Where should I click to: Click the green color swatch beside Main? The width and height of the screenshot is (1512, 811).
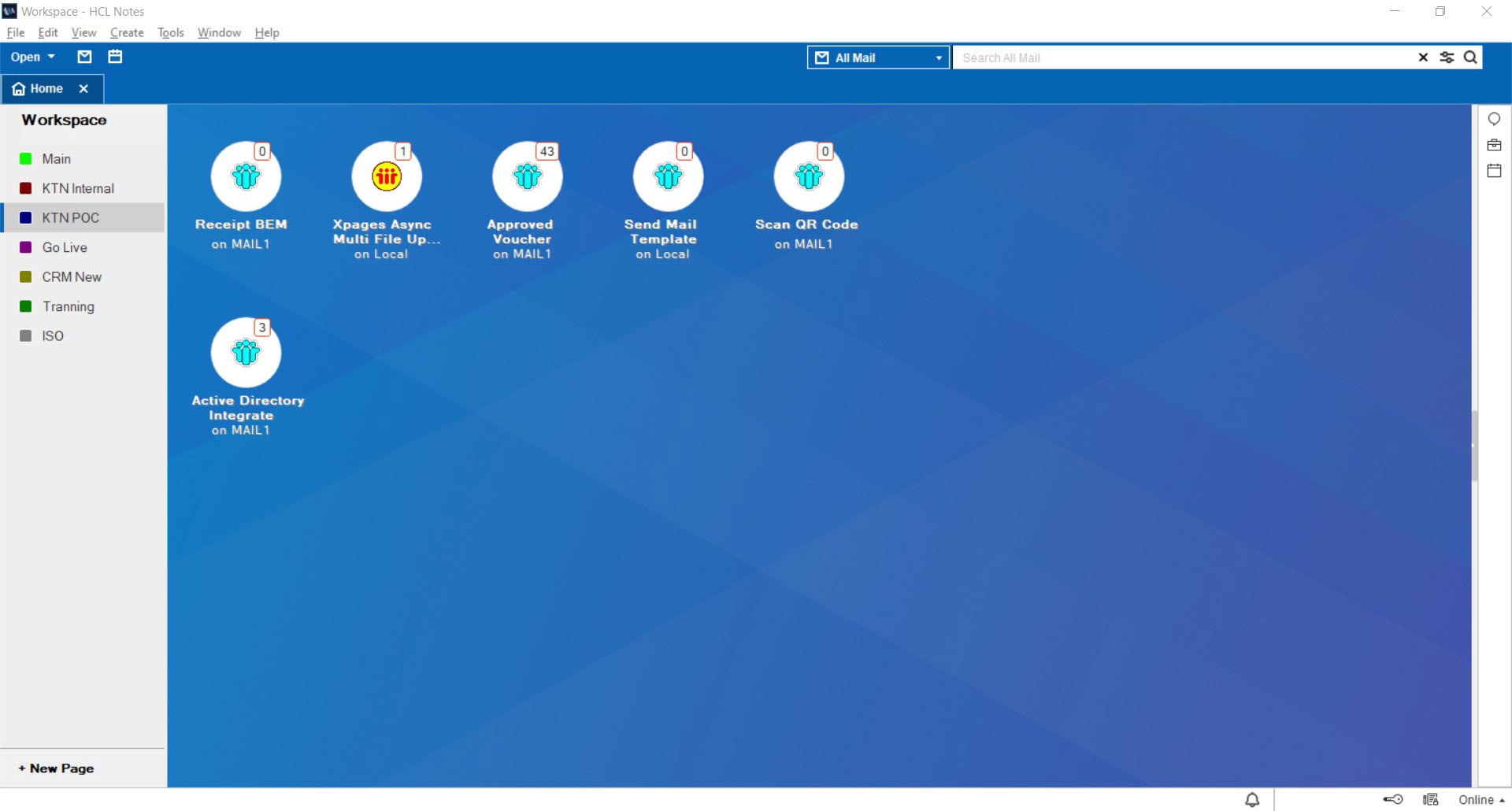click(25, 159)
